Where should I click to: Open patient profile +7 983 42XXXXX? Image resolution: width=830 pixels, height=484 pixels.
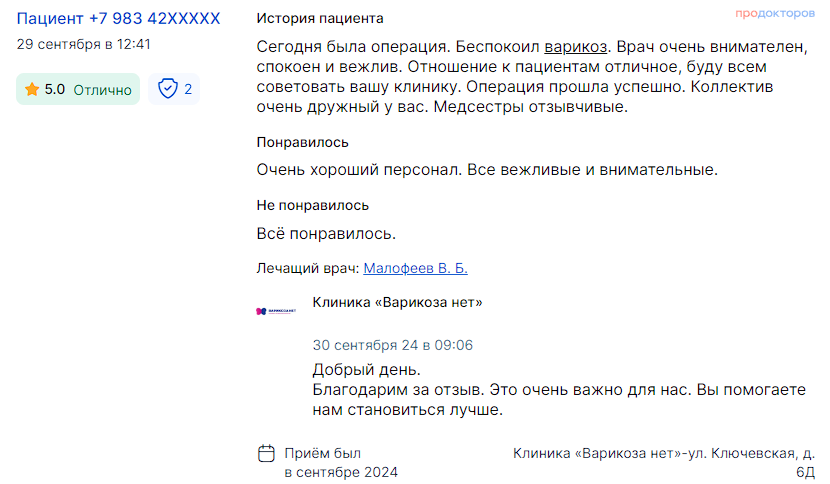click(x=119, y=19)
